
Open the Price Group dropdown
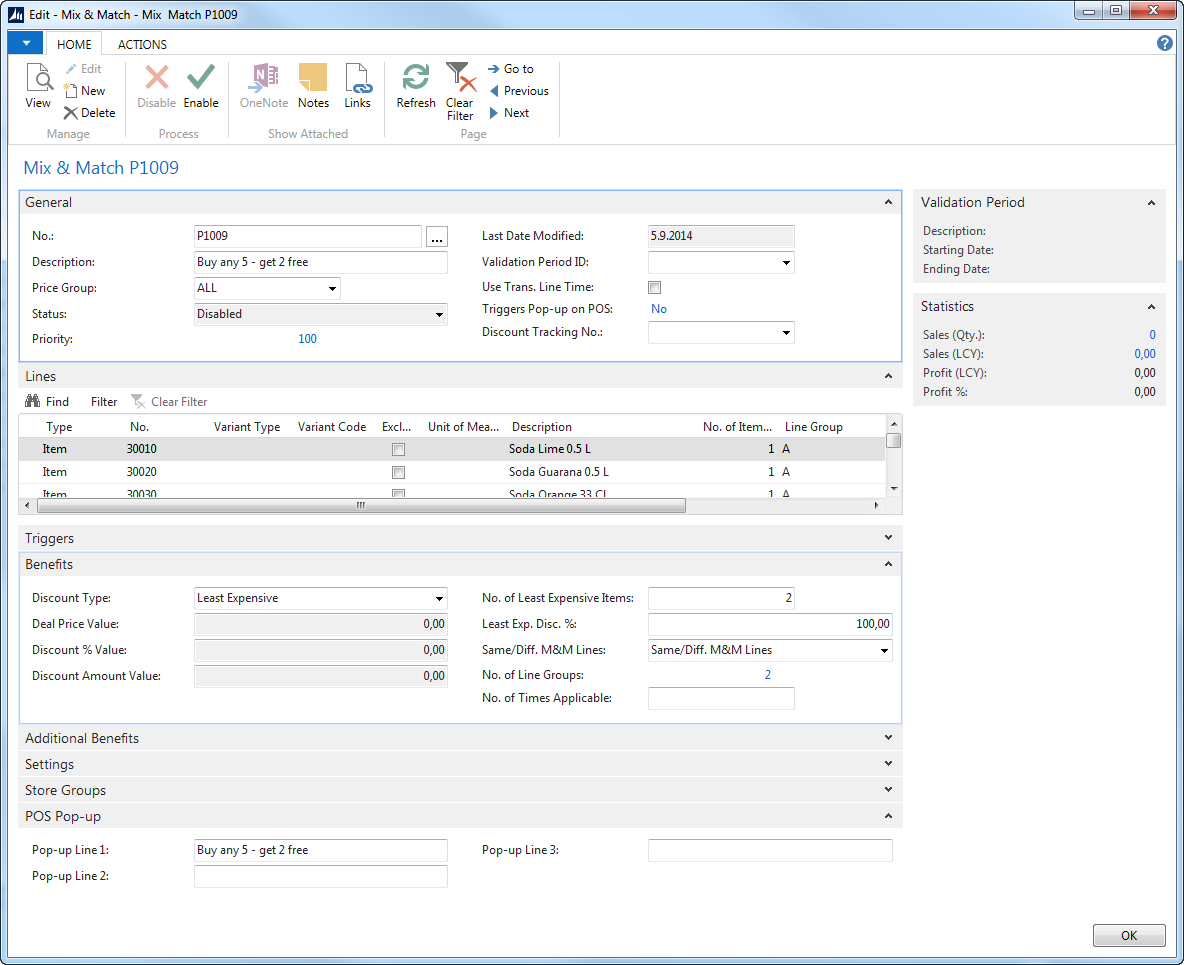click(x=332, y=289)
